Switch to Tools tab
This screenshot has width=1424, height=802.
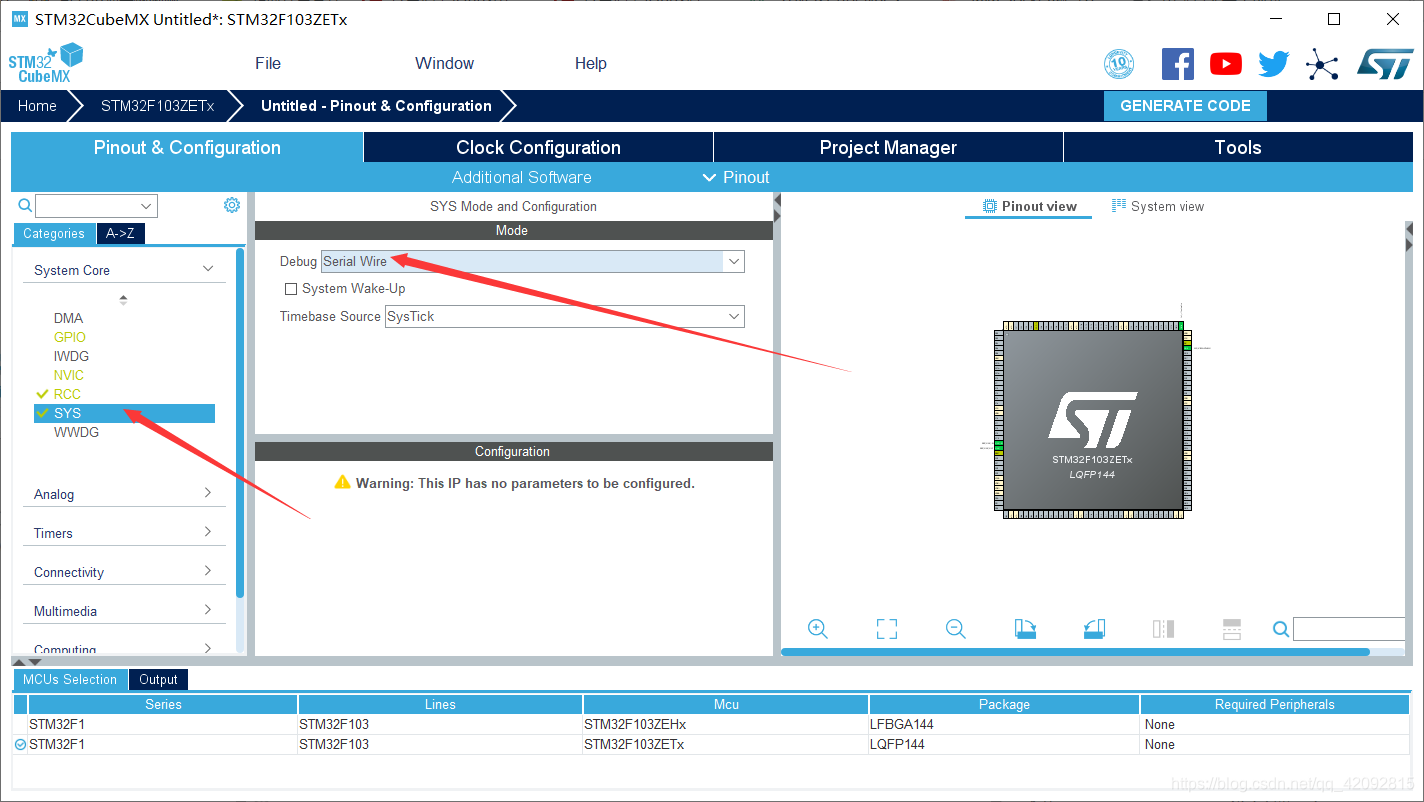coord(1238,147)
